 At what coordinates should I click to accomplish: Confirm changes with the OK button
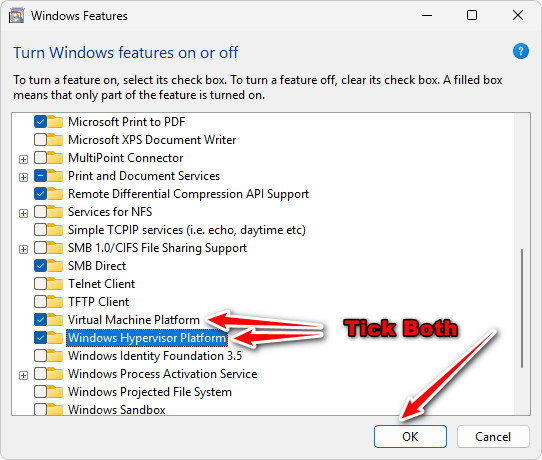click(410, 436)
